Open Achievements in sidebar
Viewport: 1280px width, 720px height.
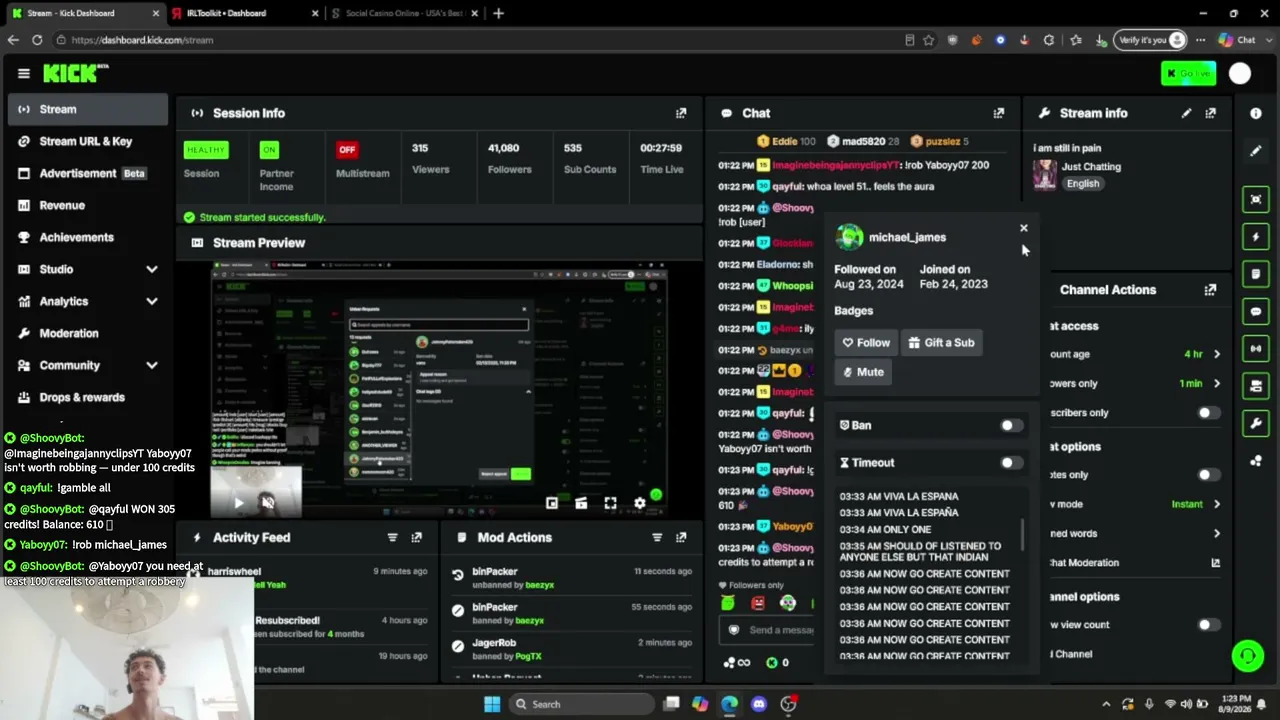pyautogui.click(x=88, y=237)
